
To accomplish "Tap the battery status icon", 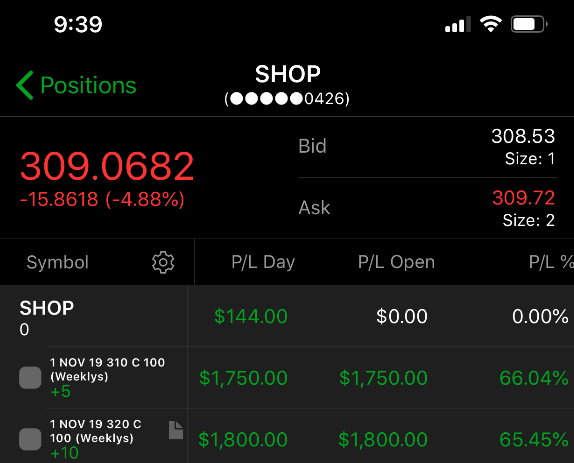I will click(x=529, y=24).
